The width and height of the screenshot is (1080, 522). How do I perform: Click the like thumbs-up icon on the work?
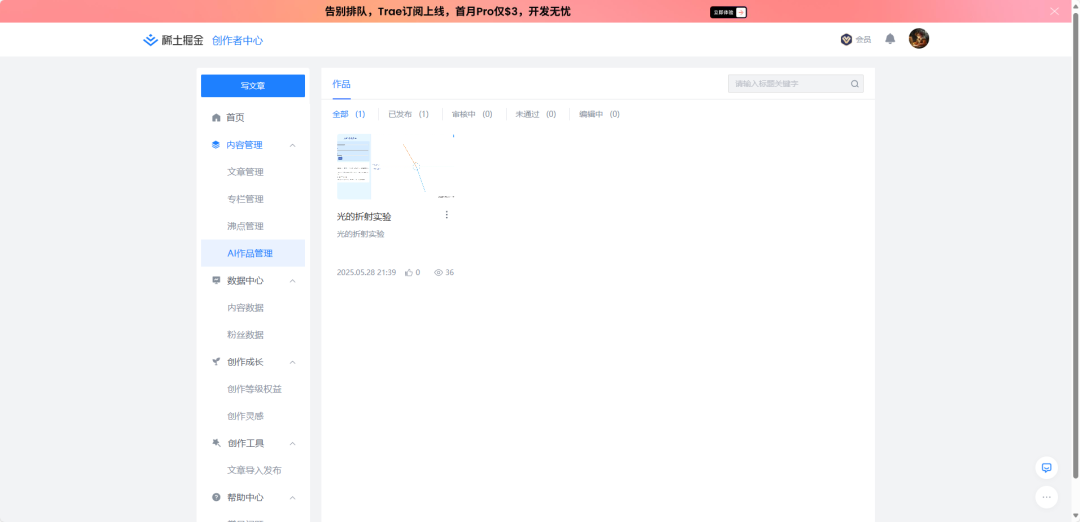(409, 273)
